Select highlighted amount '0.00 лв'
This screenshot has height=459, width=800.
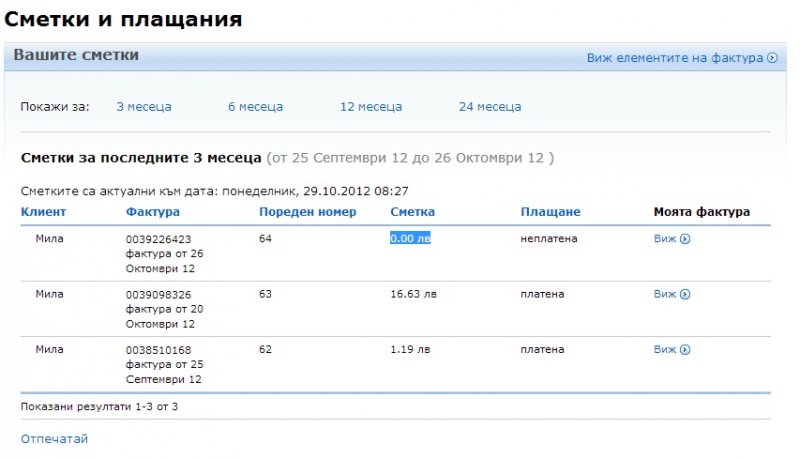[410, 238]
